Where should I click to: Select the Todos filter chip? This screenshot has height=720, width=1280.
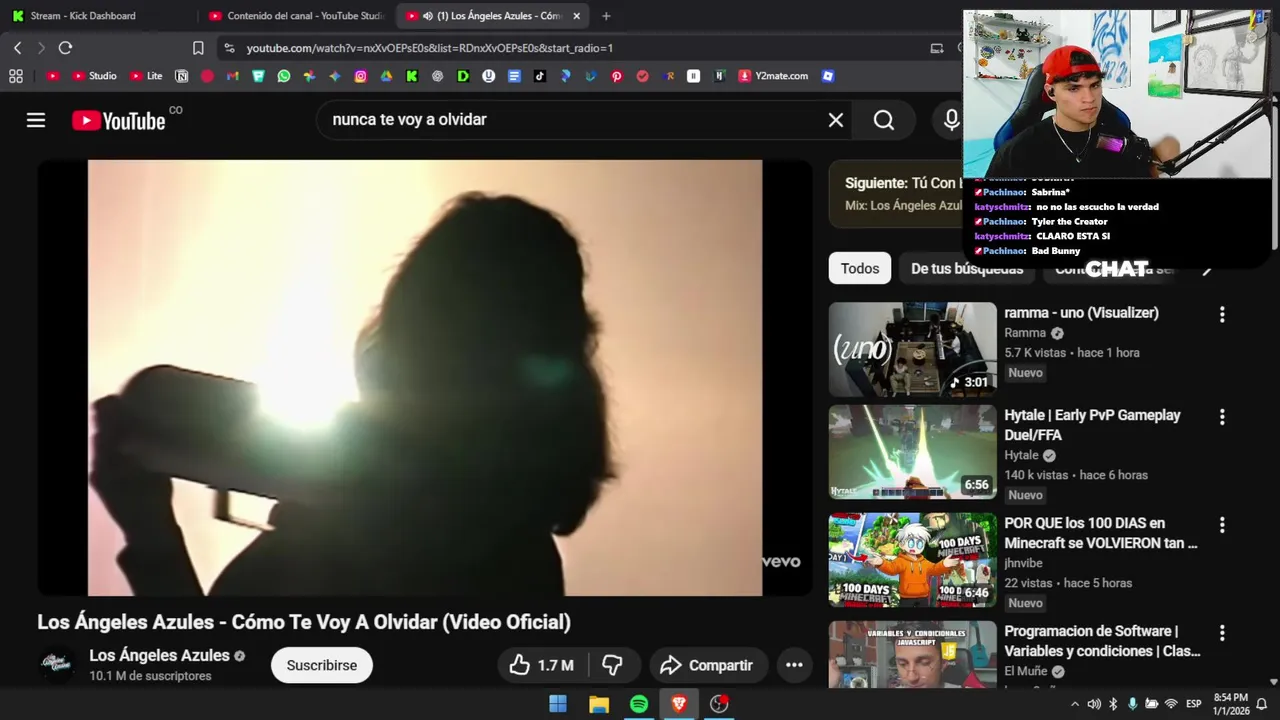click(x=860, y=268)
